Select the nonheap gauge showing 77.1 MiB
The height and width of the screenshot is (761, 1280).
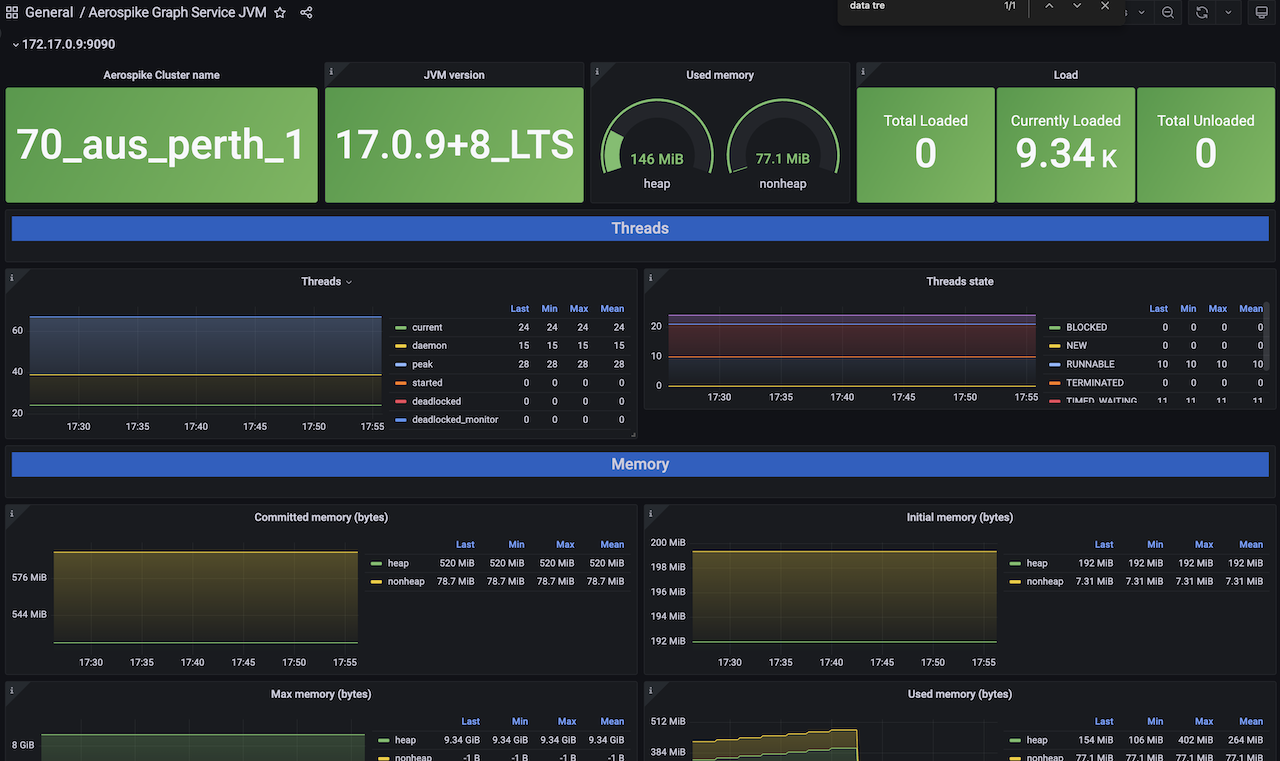782,145
